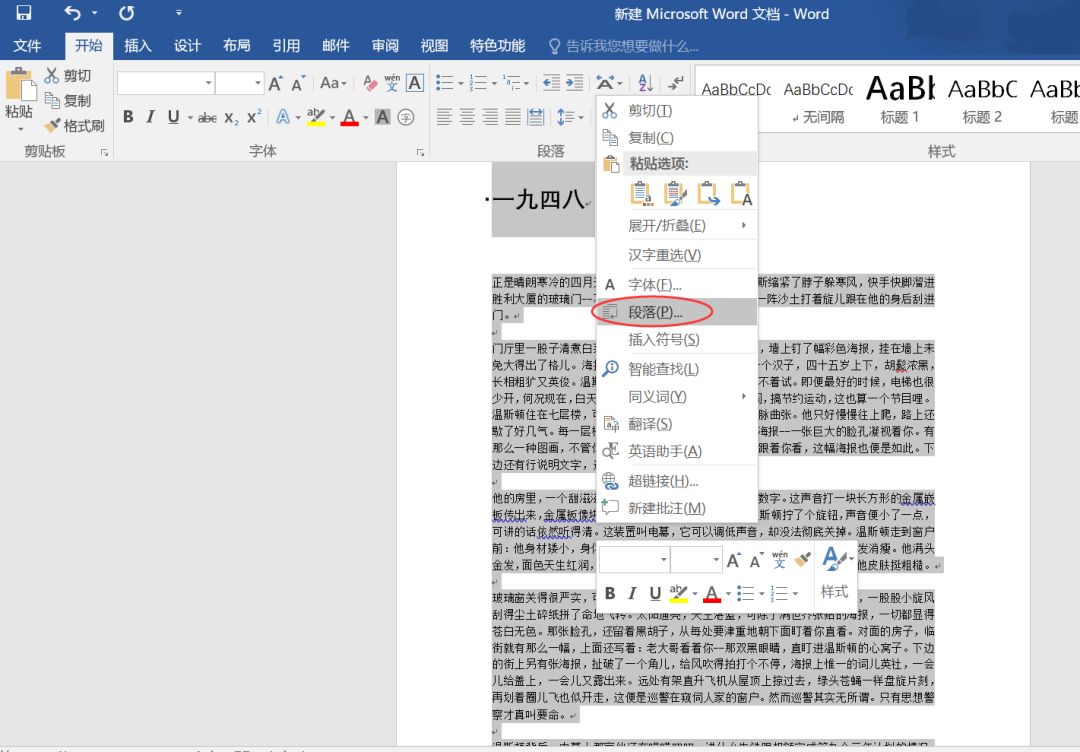Click the increase indent icon
1080x752 pixels.
click(574, 83)
